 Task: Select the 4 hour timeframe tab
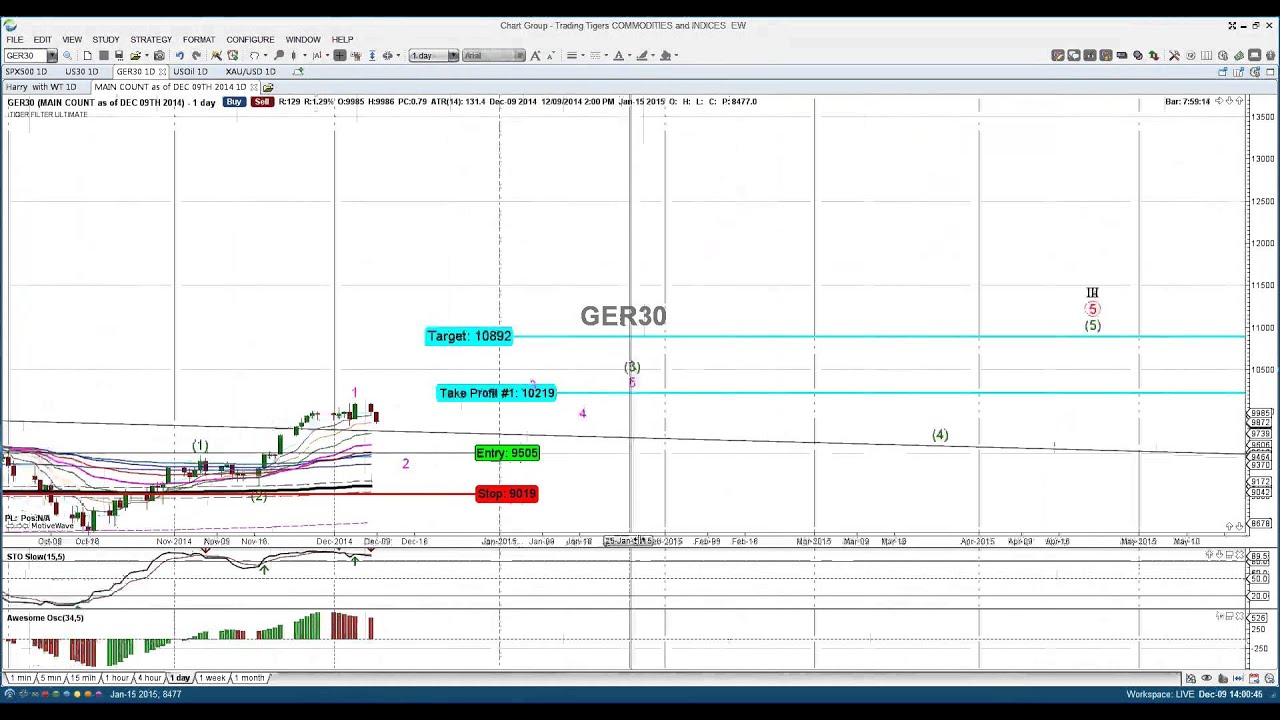(149, 678)
